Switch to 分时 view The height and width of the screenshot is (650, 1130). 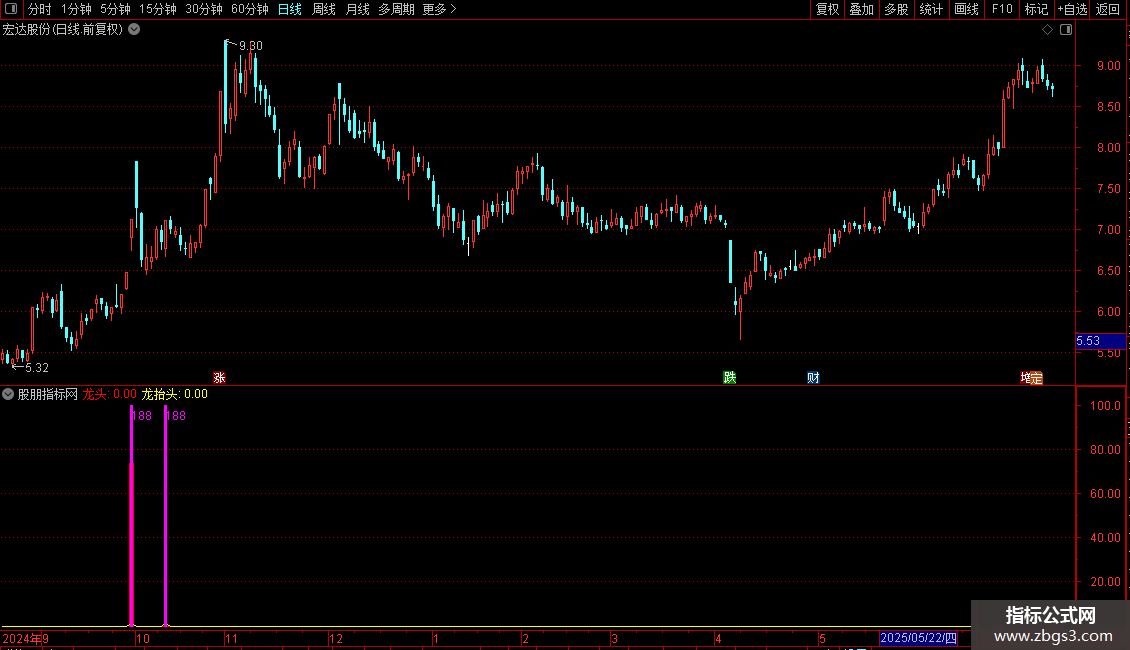(40, 9)
